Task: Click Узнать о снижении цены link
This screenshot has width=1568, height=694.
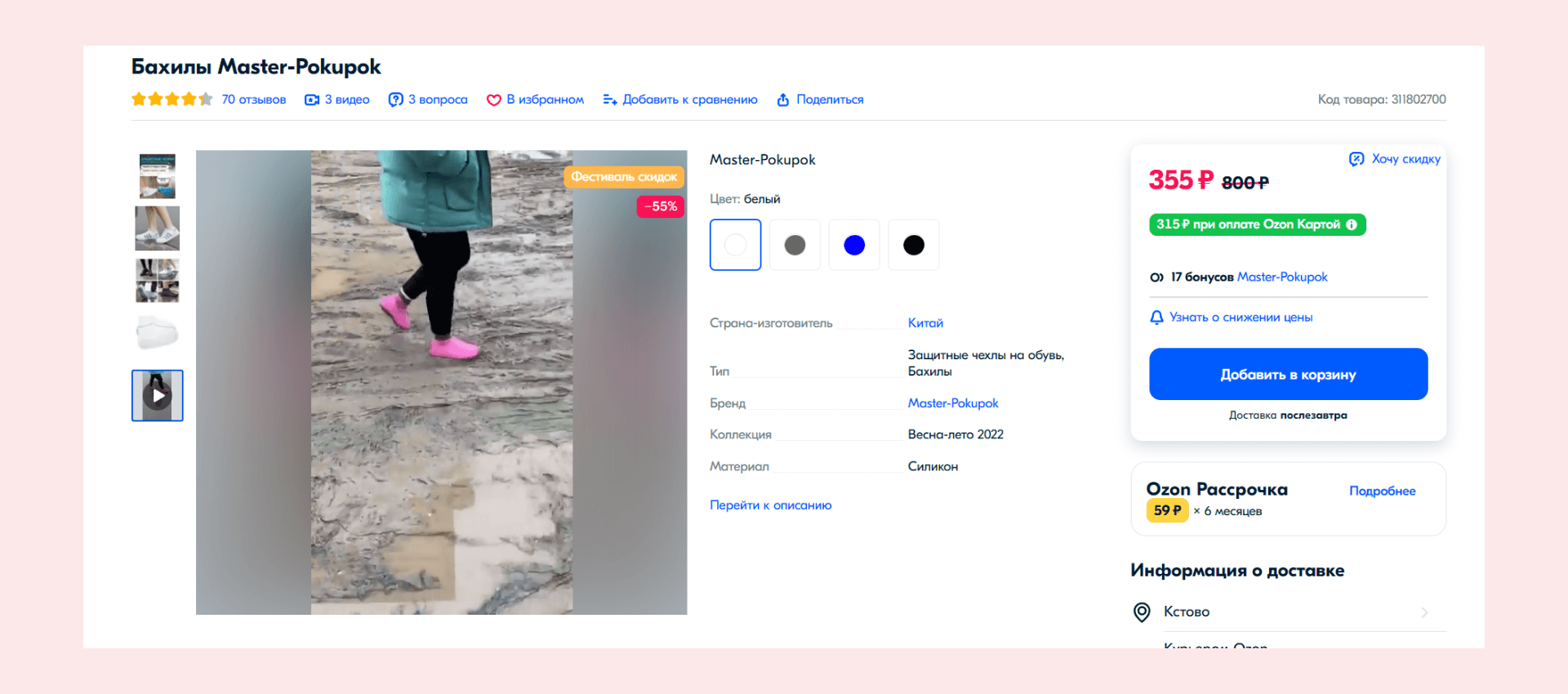Action: (x=1241, y=318)
